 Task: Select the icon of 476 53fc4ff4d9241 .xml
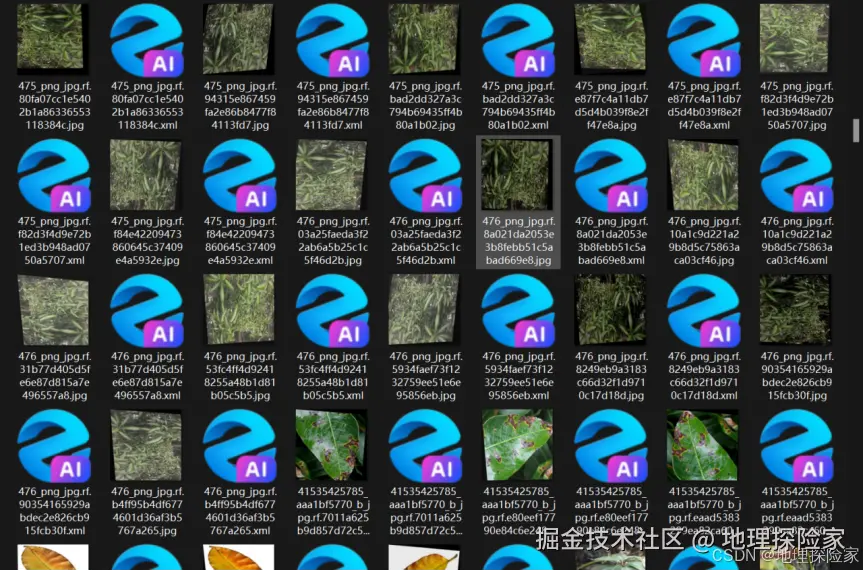[x=332, y=311]
